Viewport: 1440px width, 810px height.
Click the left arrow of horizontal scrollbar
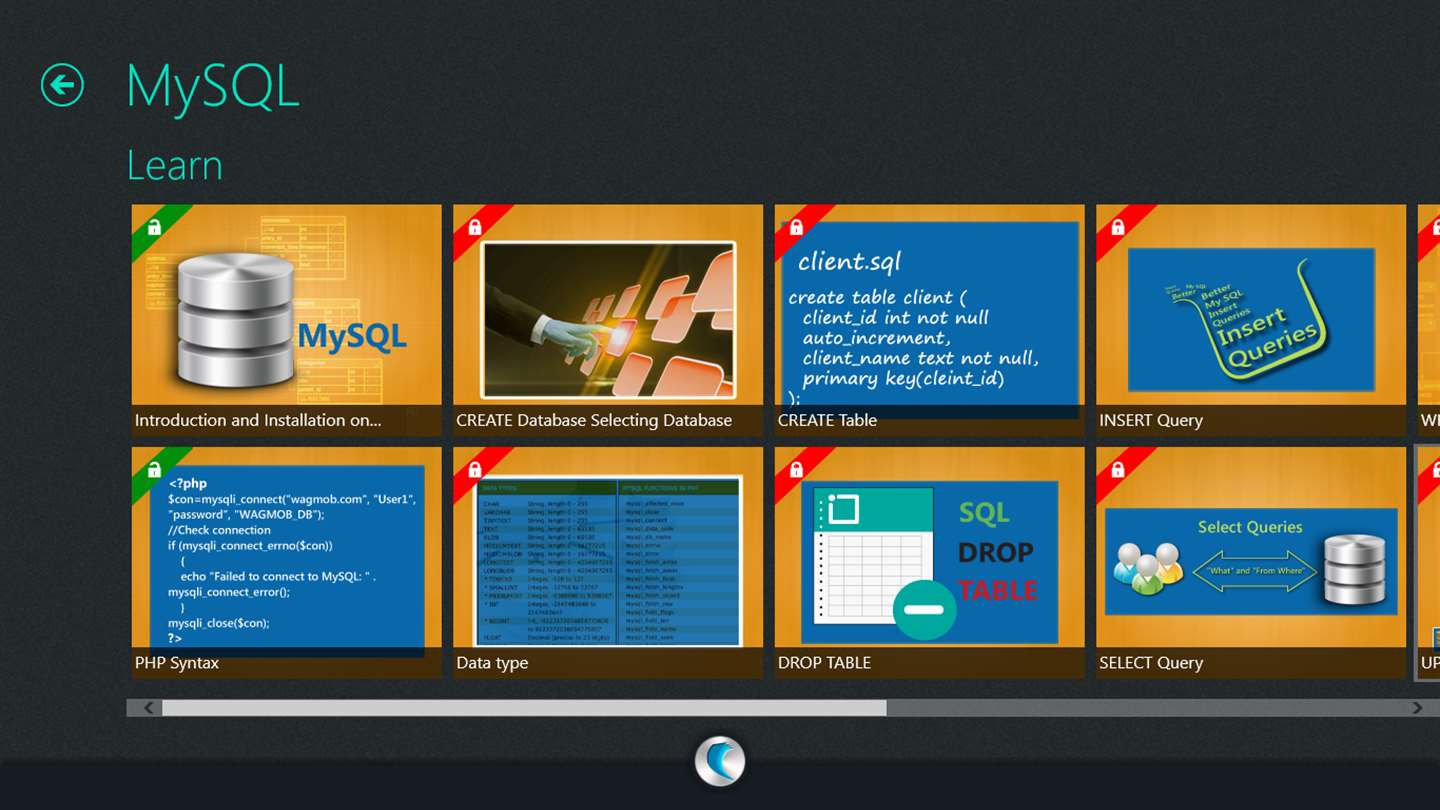click(x=148, y=708)
